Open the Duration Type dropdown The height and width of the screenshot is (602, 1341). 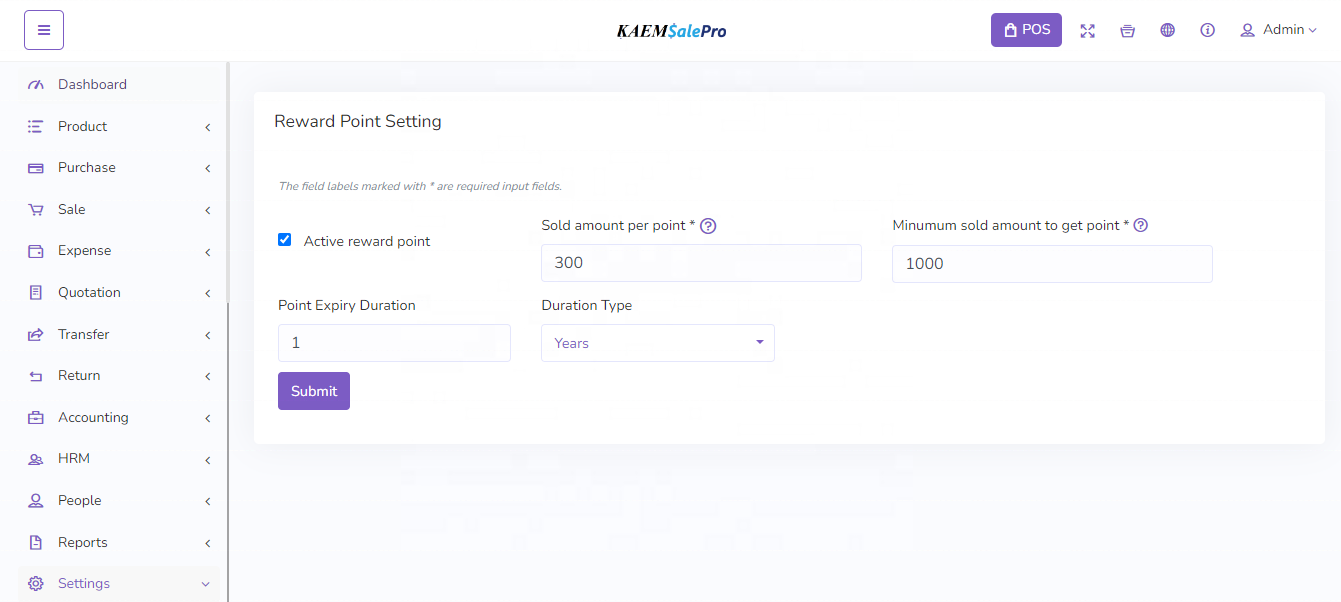[x=657, y=343]
